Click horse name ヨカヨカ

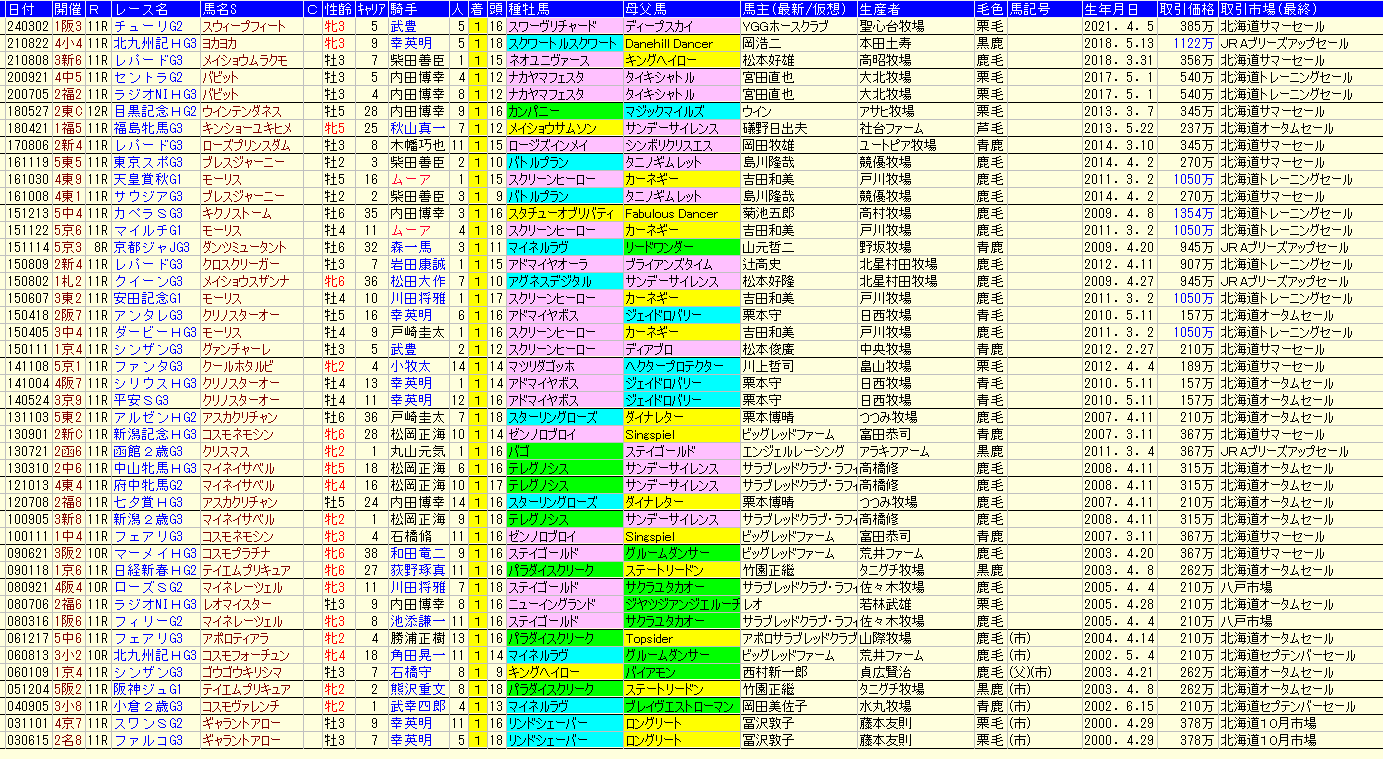(x=222, y=44)
